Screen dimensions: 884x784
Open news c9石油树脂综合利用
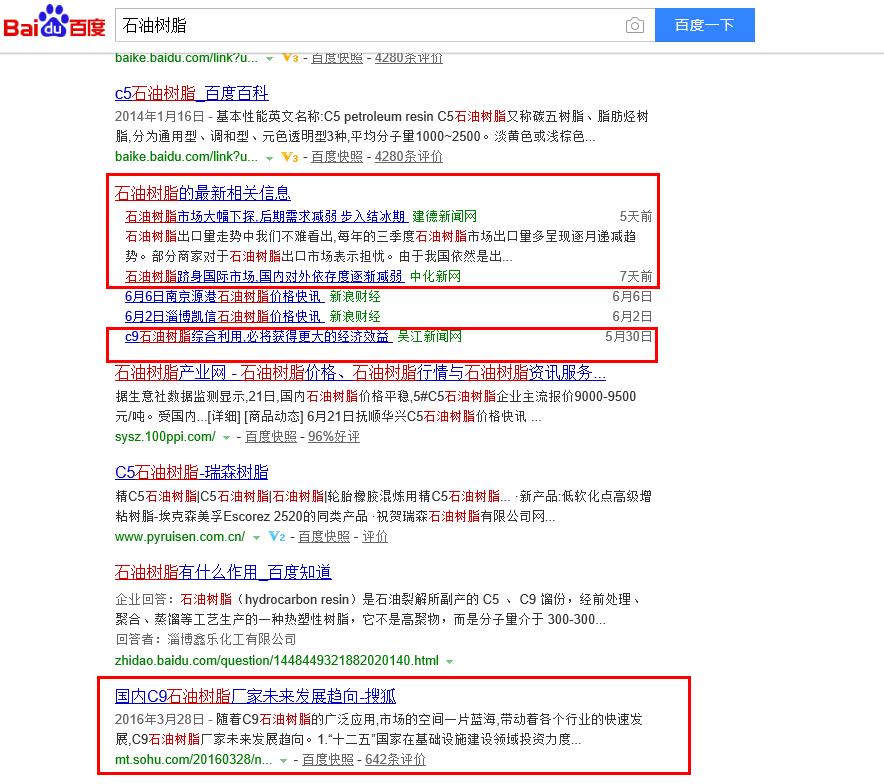258,336
